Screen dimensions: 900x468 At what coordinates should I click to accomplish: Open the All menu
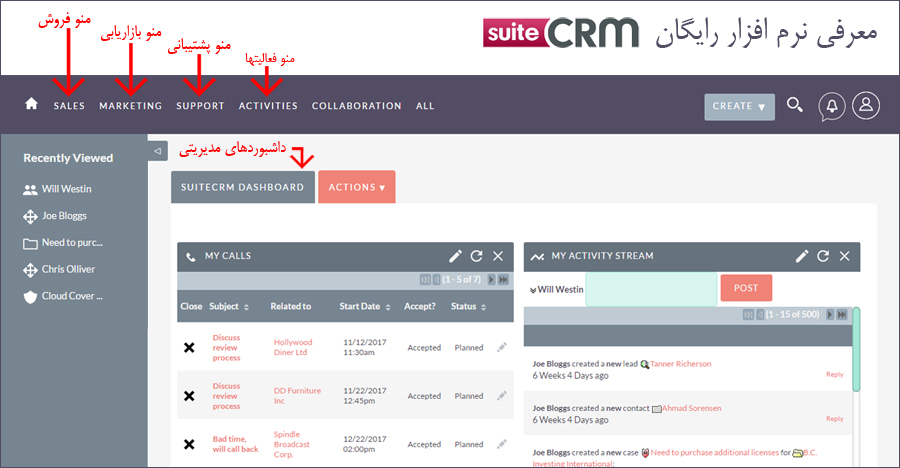pyautogui.click(x=425, y=106)
